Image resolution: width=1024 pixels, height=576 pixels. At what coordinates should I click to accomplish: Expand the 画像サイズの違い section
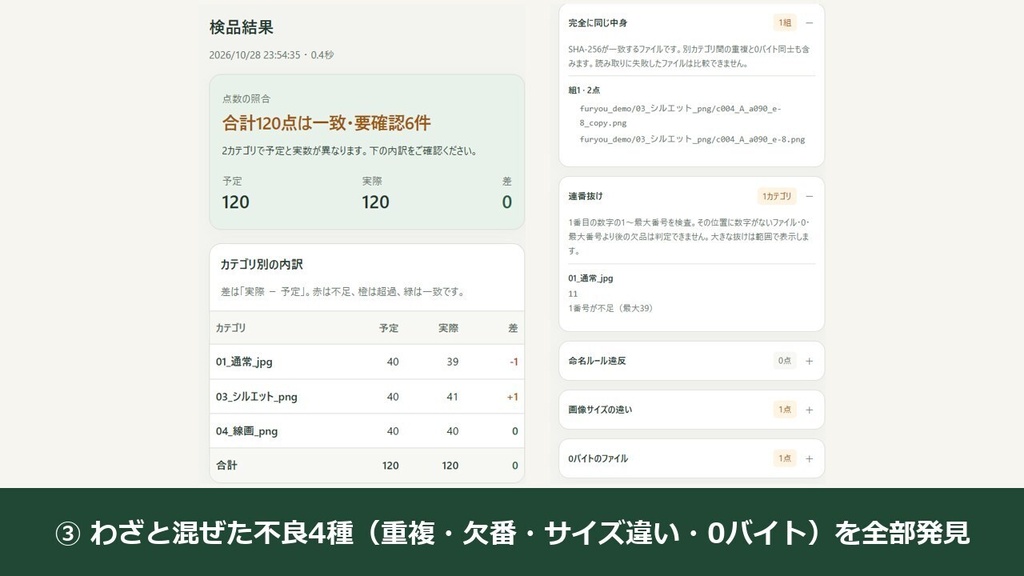809,410
